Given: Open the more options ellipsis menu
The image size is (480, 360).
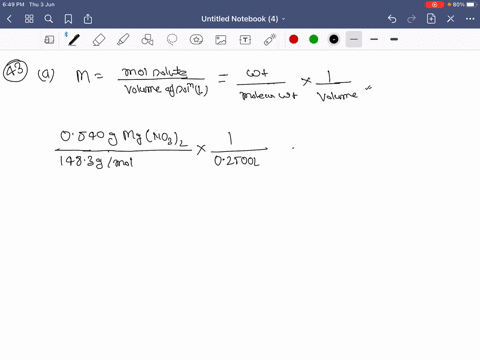Looking at the screenshot, I should [x=470, y=19].
